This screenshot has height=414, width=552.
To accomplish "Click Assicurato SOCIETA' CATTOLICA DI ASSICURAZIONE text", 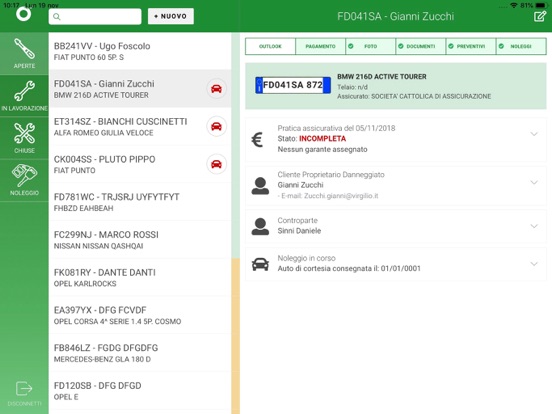I will point(414,96).
